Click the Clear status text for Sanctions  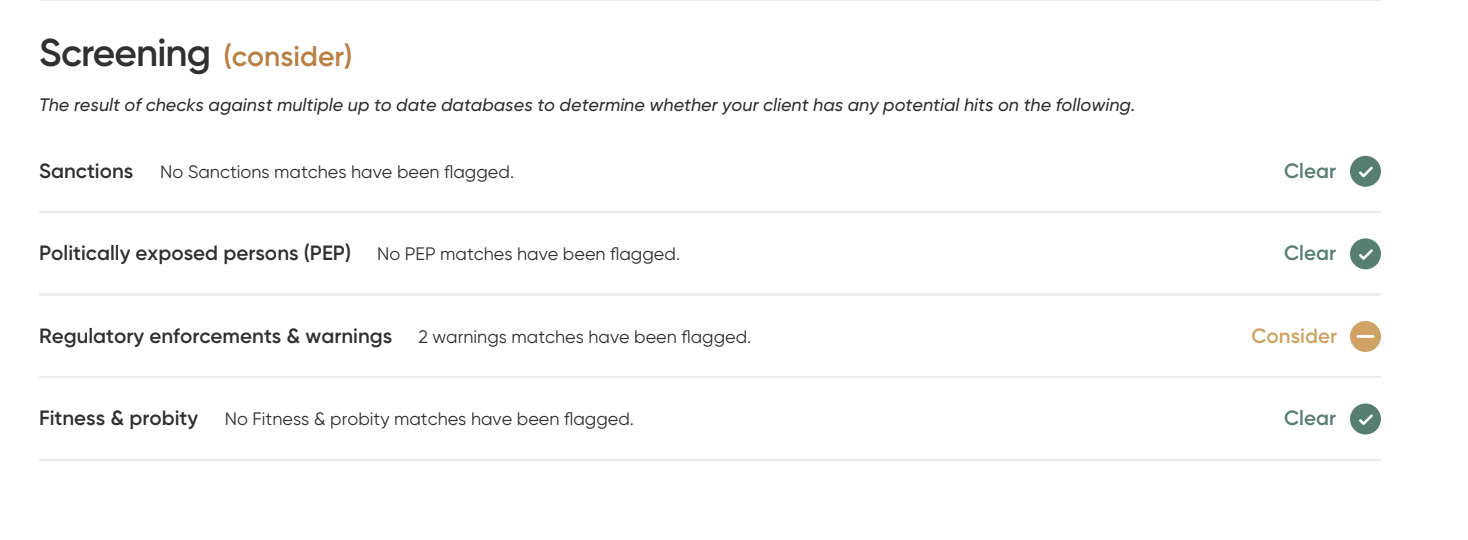point(1310,172)
